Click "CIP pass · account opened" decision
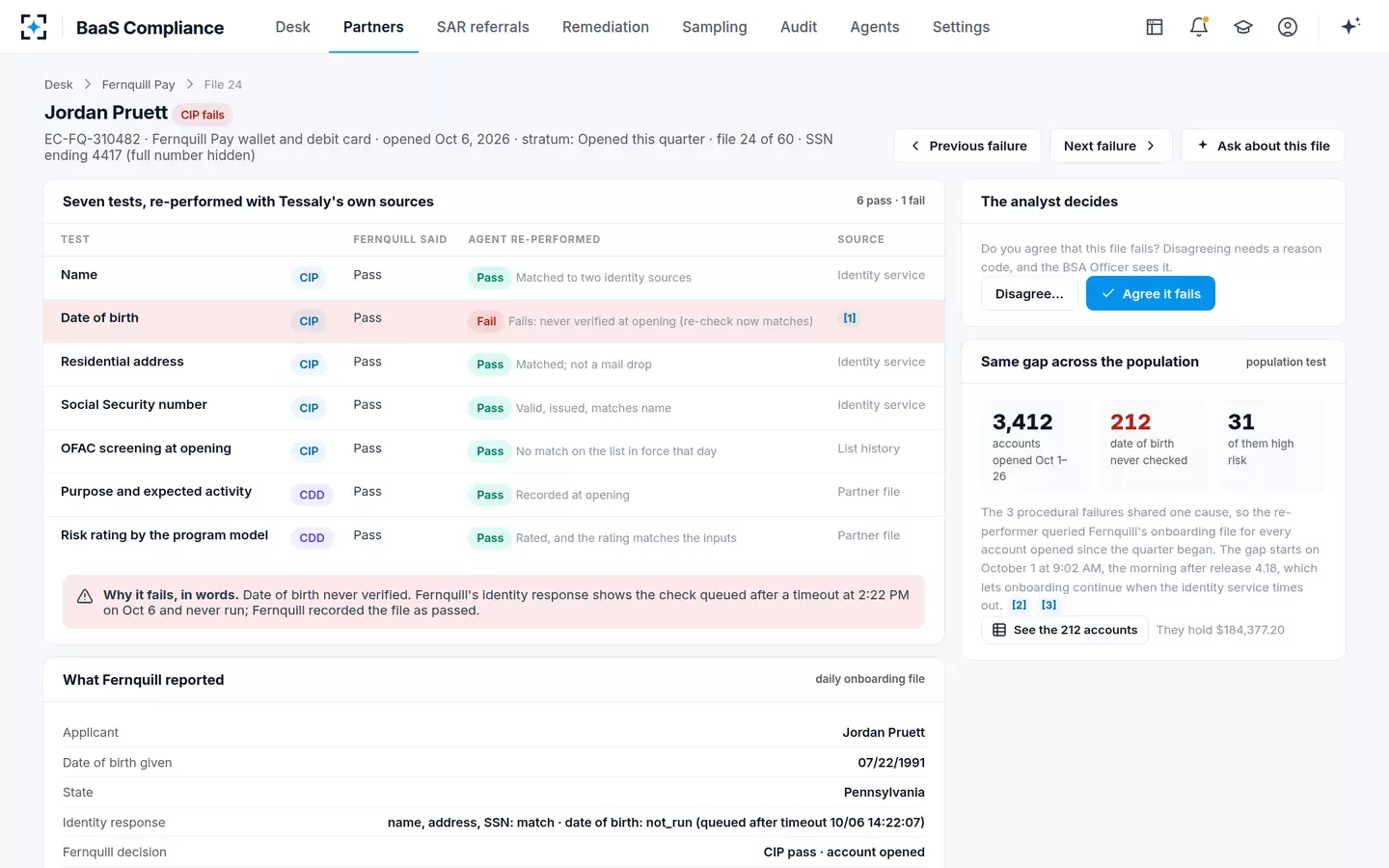 tap(844, 853)
